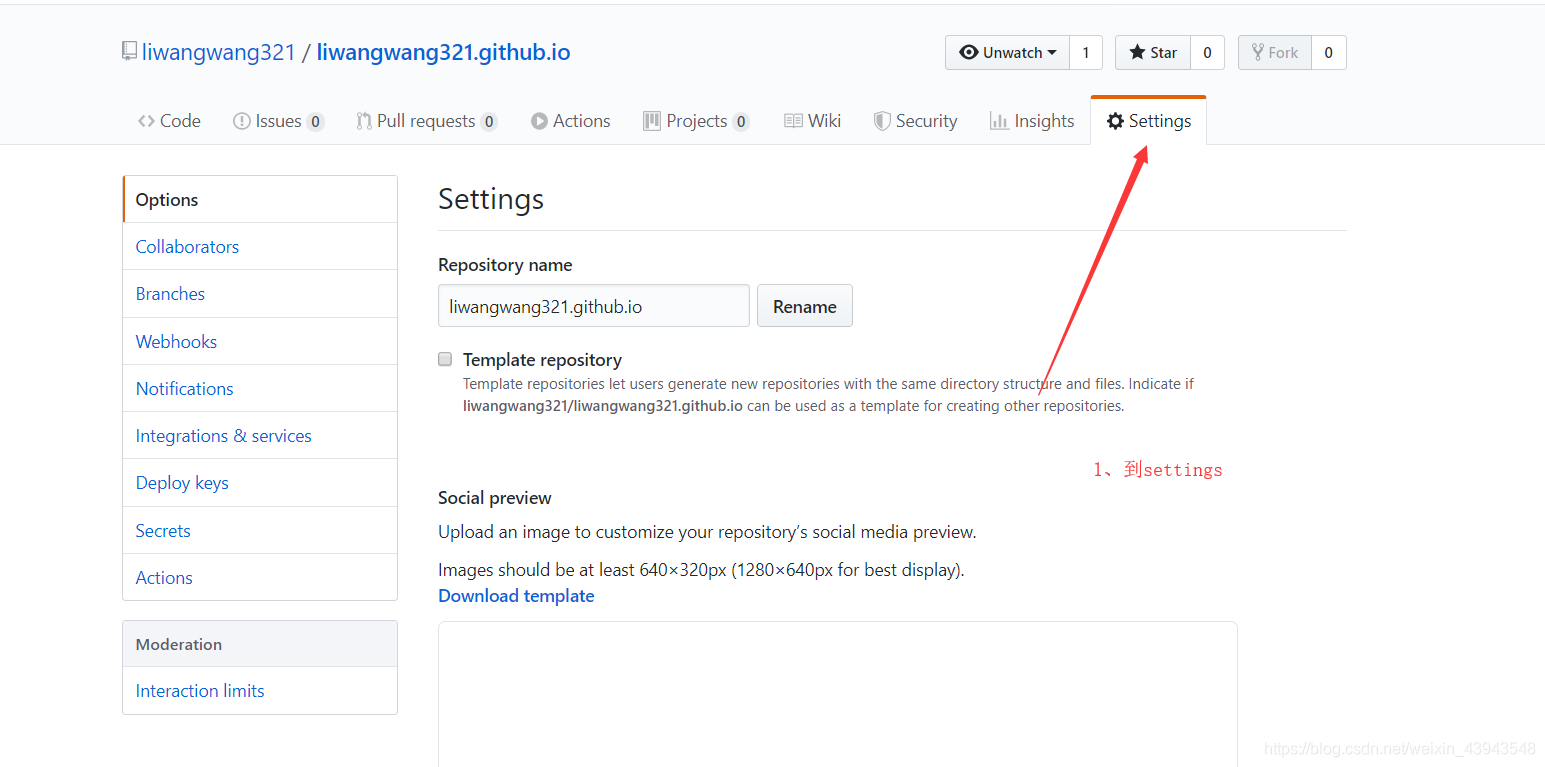This screenshot has width=1545, height=767.
Task: Click the forks count next to Fork
Action: click(1329, 52)
